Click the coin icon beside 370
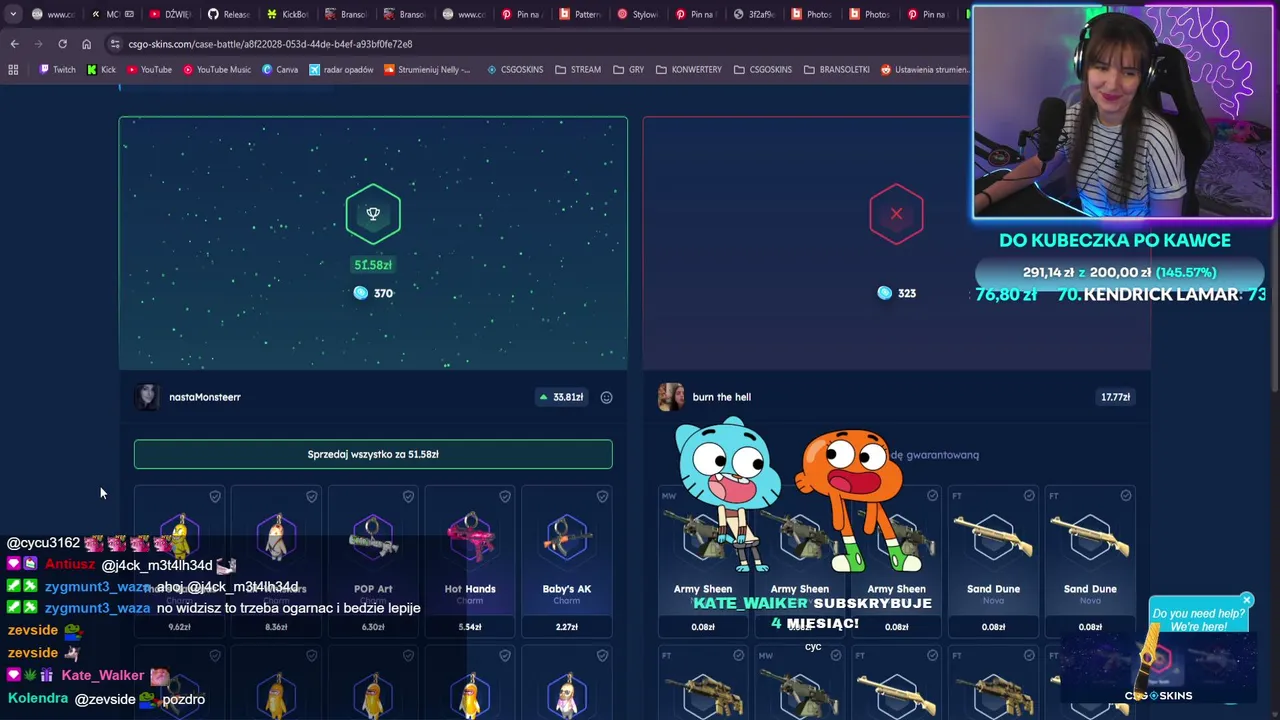Image resolution: width=1280 pixels, height=720 pixels. click(x=361, y=293)
